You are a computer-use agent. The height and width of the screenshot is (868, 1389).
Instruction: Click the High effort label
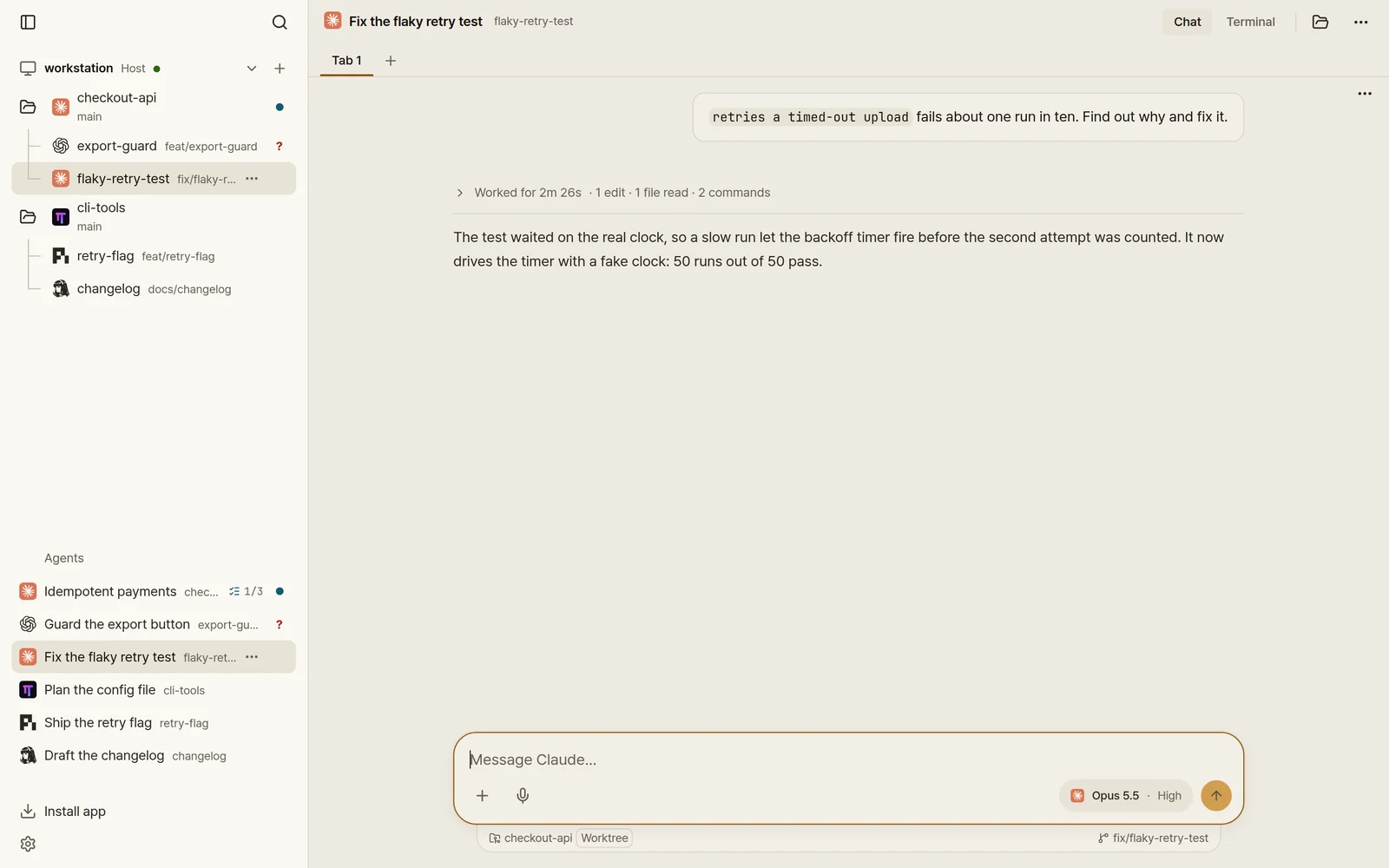tap(1169, 795)
